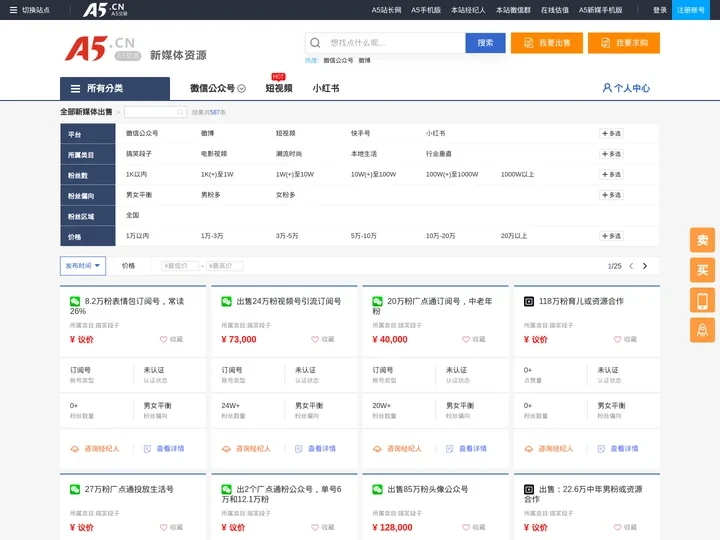720x540 pixels.
Task: Consult broker for the 8.2万粉 listing
Action: [x=95, y=449]
